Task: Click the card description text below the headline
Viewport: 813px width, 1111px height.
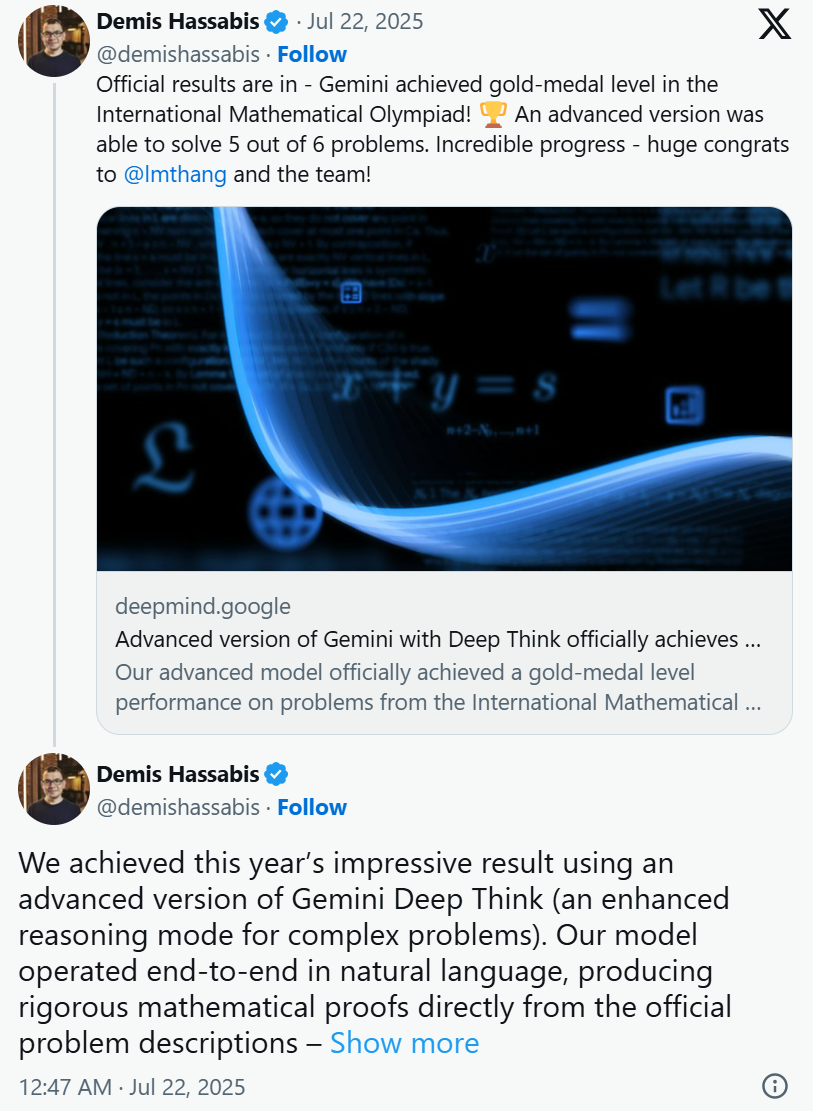Action: [398, 687]
